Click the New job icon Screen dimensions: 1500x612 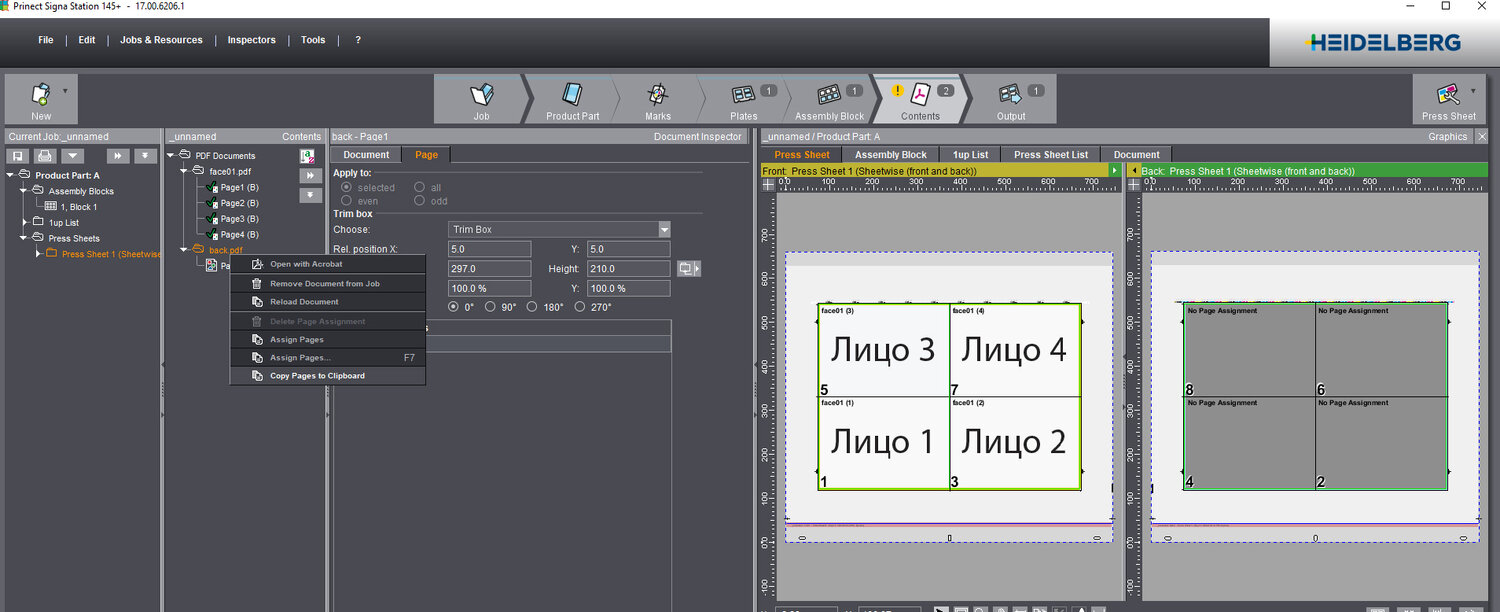pyautogui.click(x=41, y=94)
